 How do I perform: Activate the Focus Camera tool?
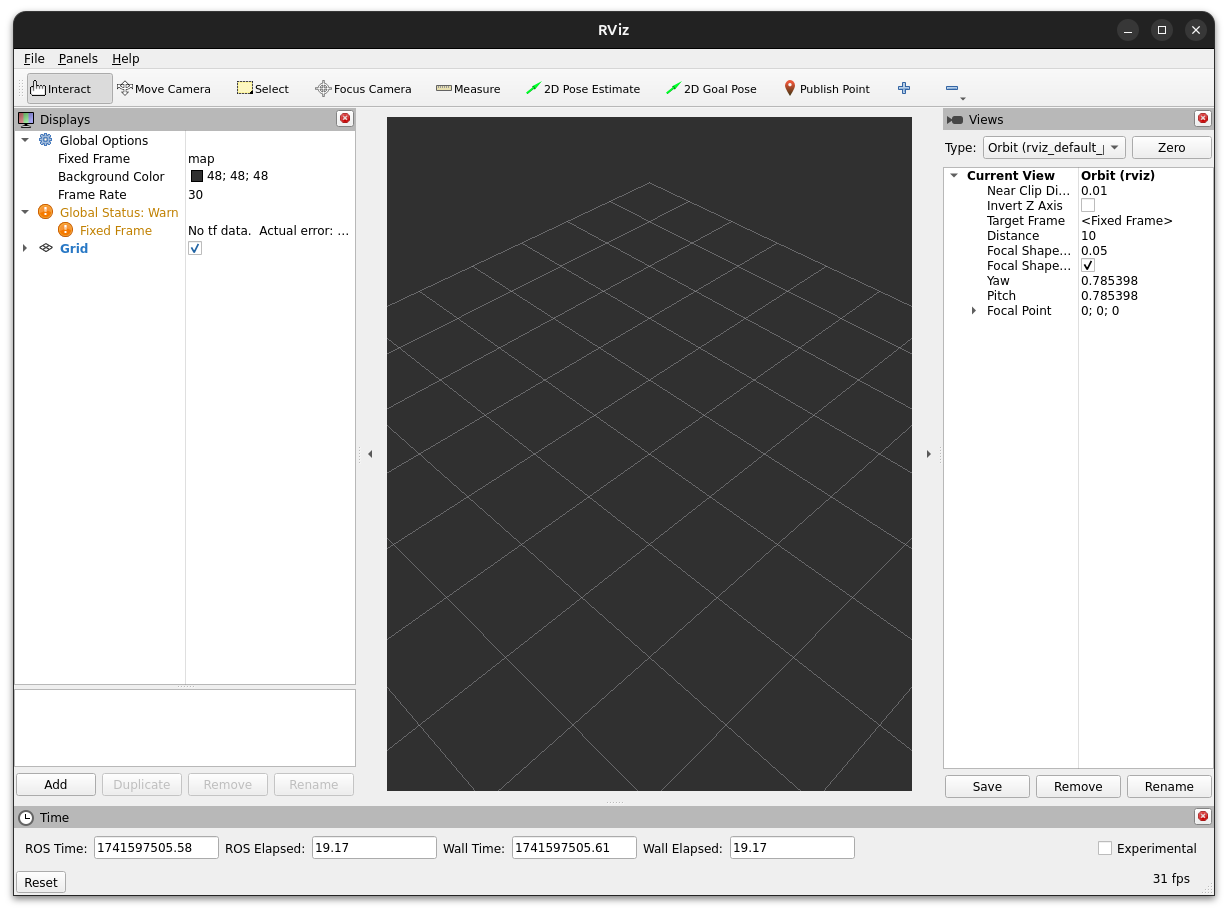pos(363,88)
